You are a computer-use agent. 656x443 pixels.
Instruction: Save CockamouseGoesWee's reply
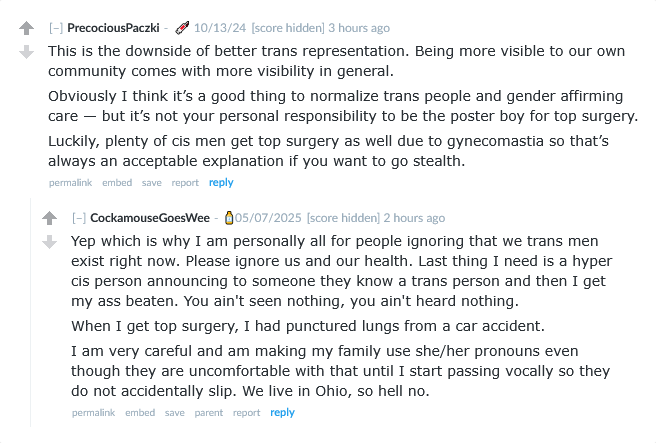point(174,412)
